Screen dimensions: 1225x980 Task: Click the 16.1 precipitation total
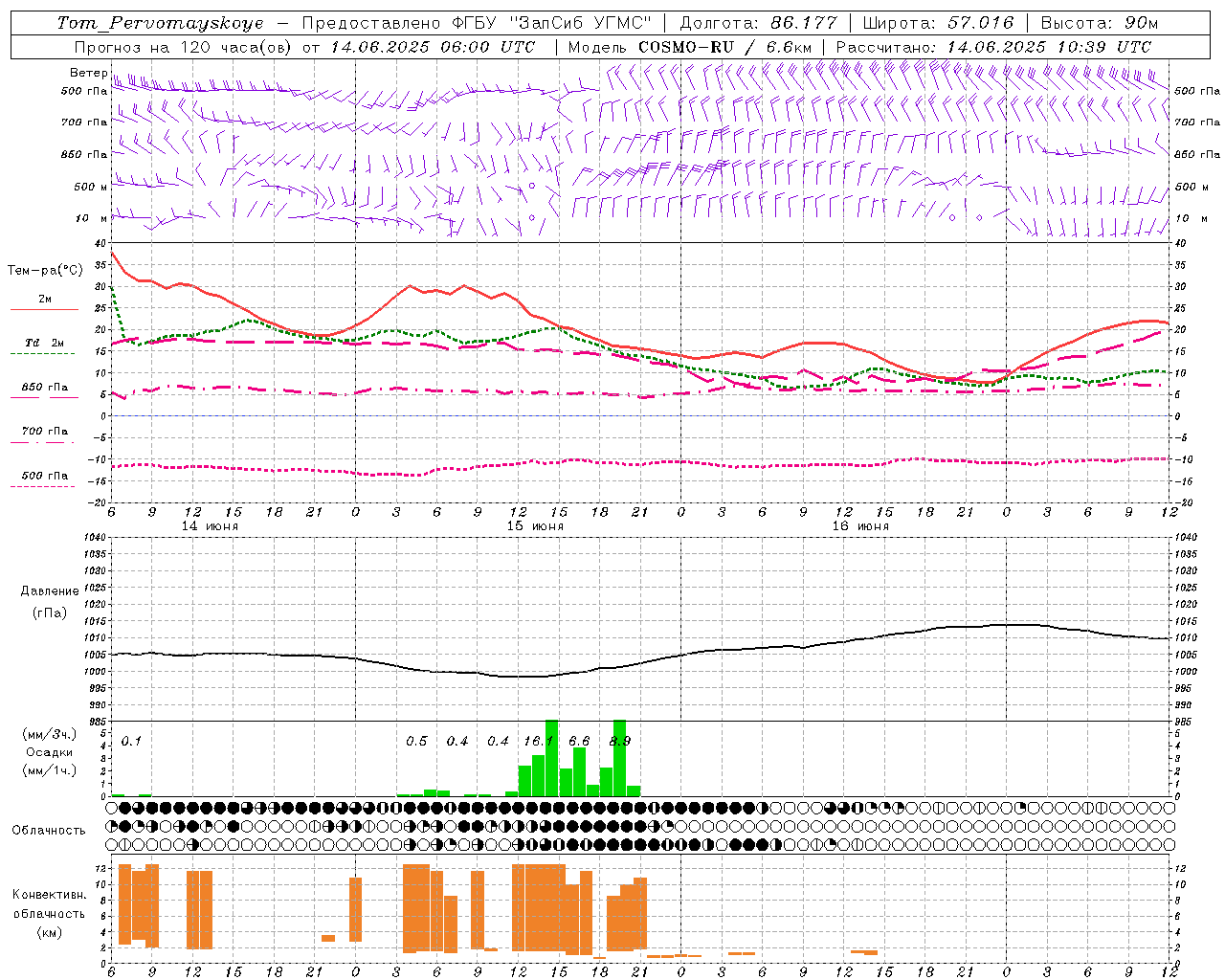point(539,742)
